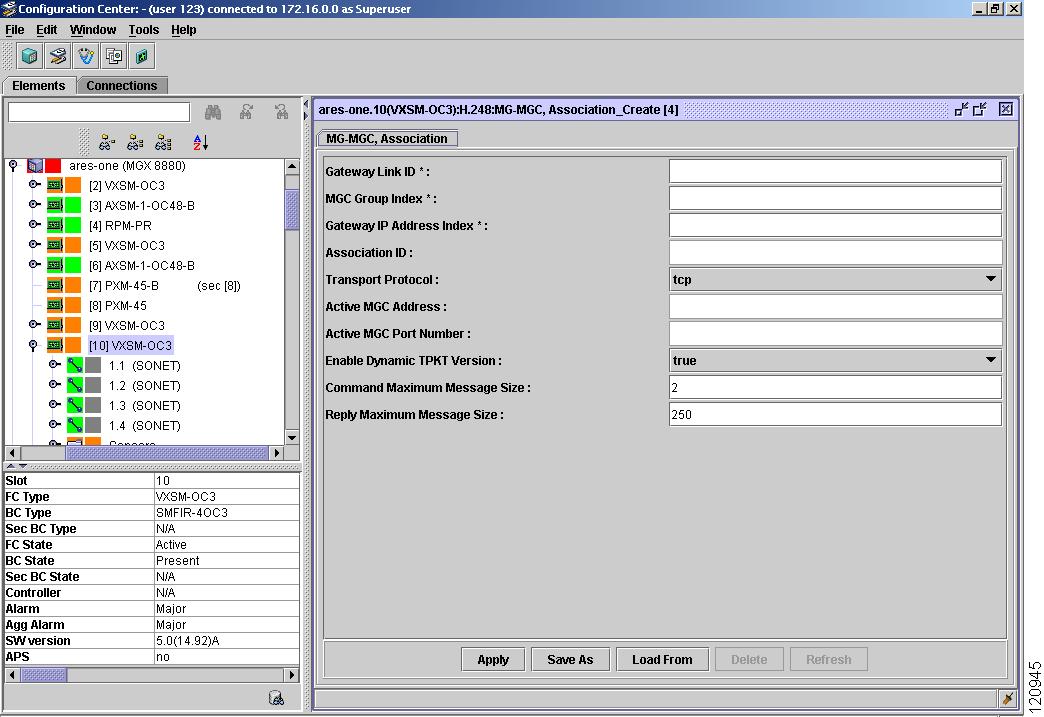The height and width of the screenshot is (717, 1044).
Task: Click the green line icon beside 1.1 (SONET)
Action: coord(75,365)
